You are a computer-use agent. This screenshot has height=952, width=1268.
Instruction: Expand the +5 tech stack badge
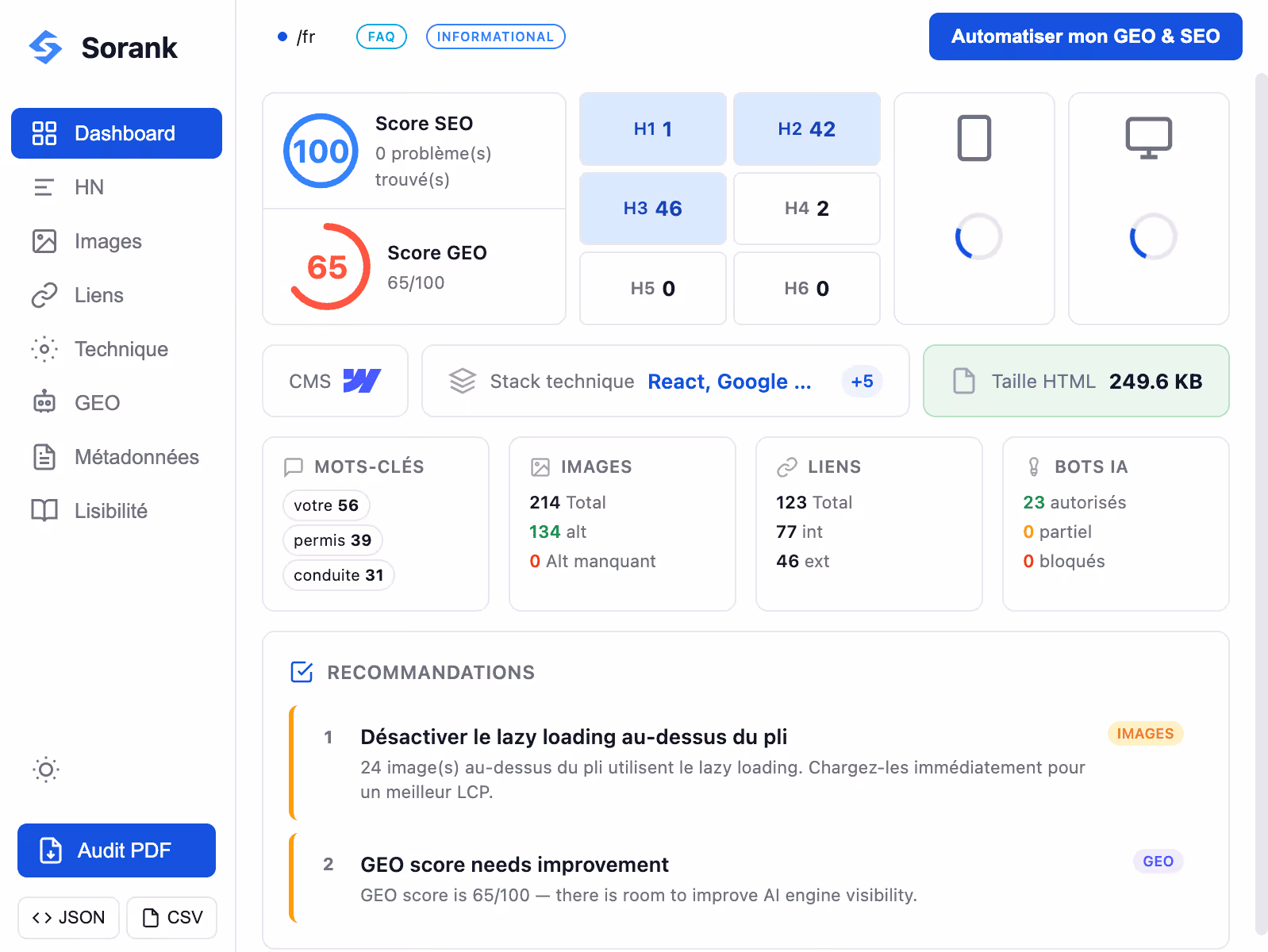[862, 382]
